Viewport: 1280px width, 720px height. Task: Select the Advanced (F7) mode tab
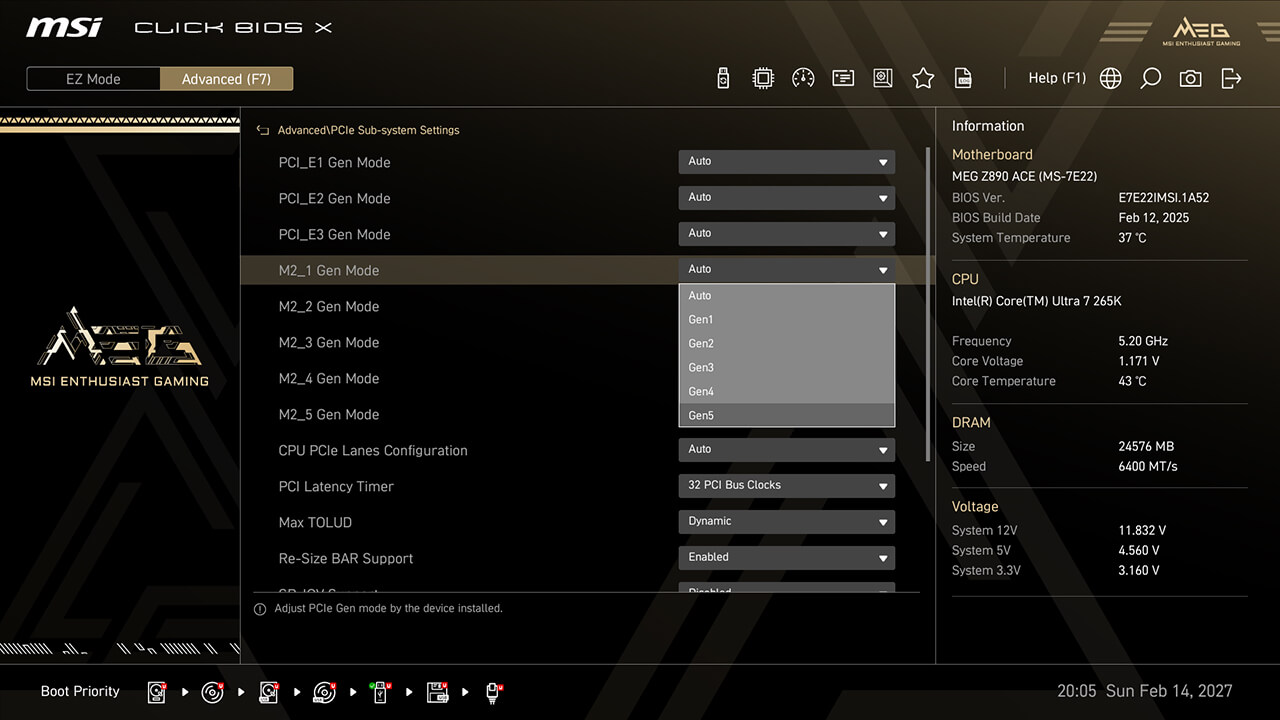[226, 79]
